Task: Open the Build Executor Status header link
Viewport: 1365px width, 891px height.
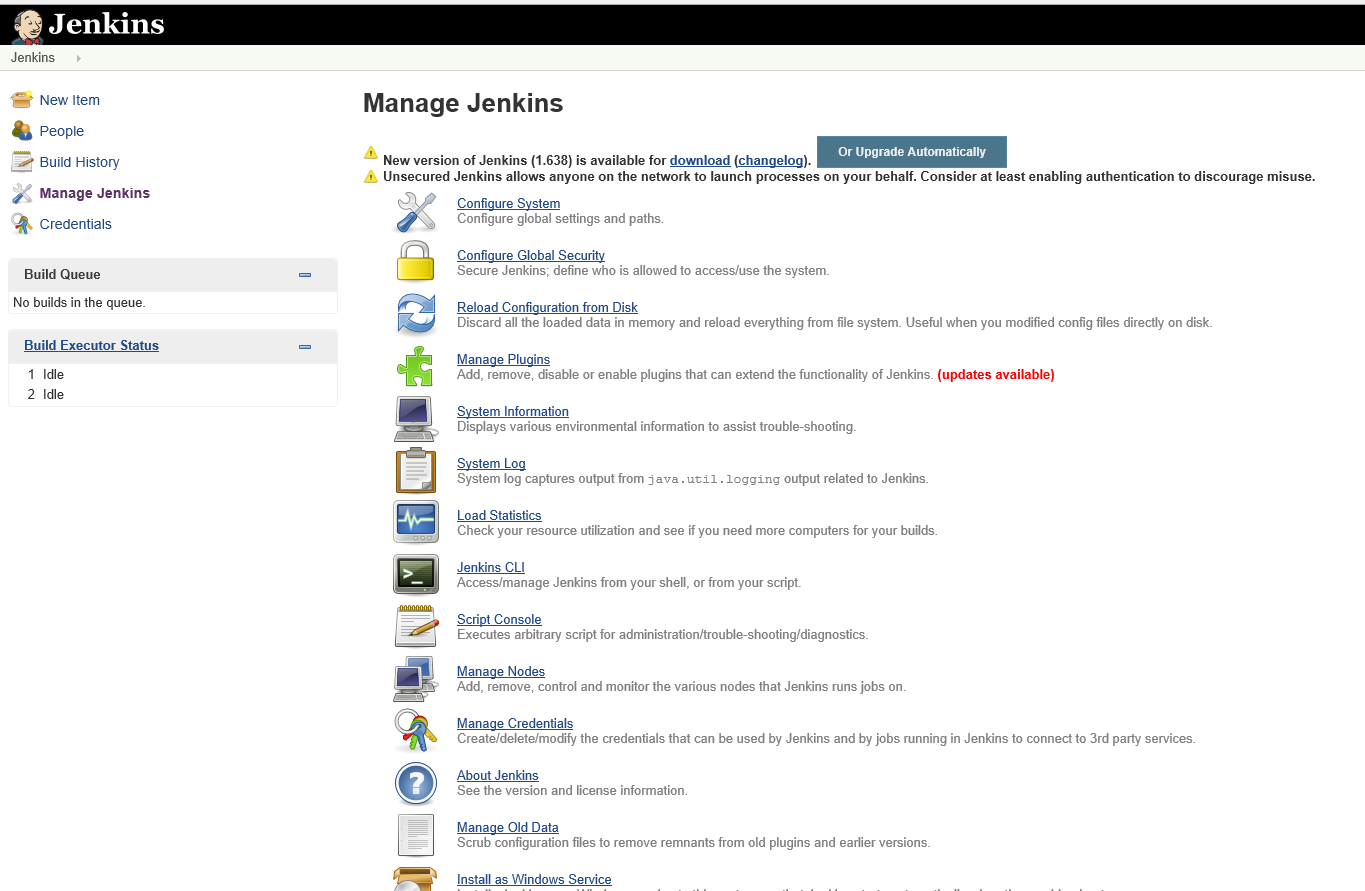Action: pyautogui.click(x=91, y=345)
